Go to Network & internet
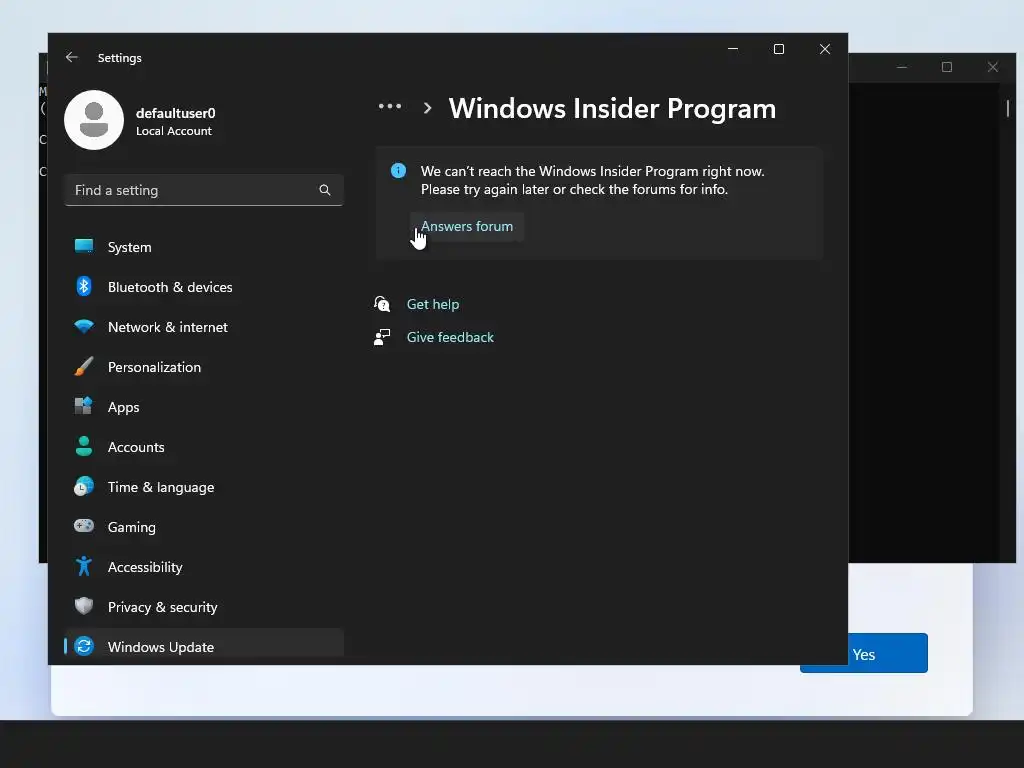Image resolution: width=1024 pixels, height=768 pixels. coord(204,327)
